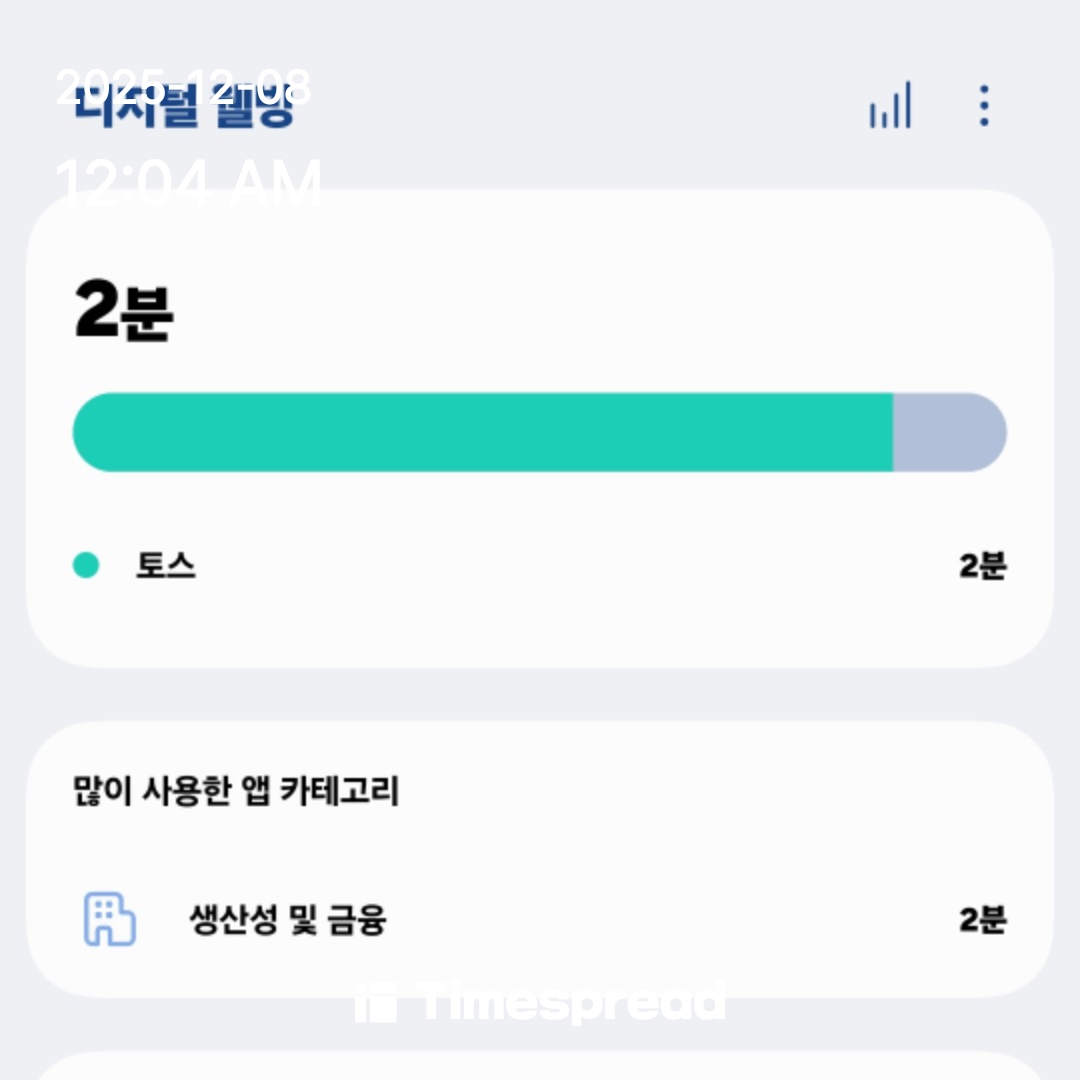Screen dimensions: 1080x1080
Task: Click the Timespread watermark text
Action: [572, 1002]
